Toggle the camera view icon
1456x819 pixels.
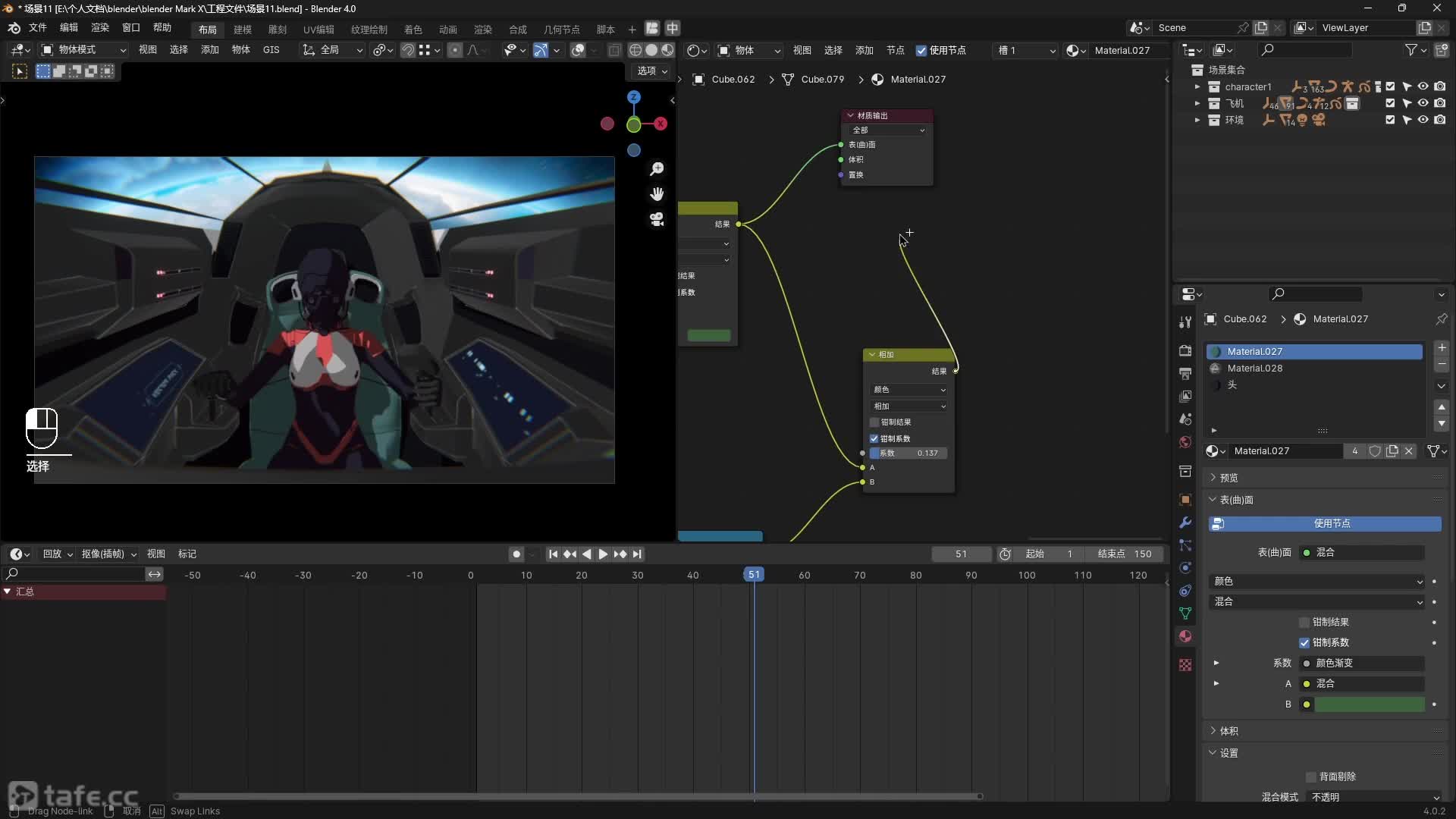pos(657,219)
